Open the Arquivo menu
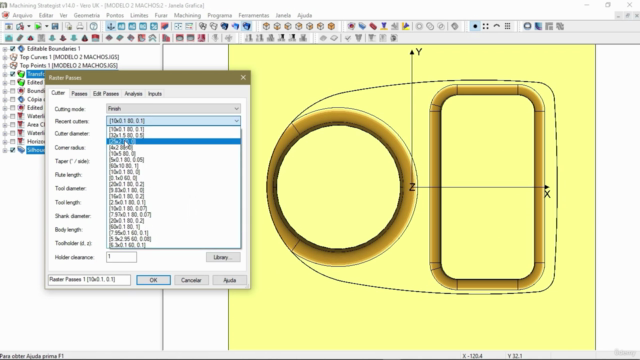The width and height of the screenshot is (640, 360). [22, 16]
